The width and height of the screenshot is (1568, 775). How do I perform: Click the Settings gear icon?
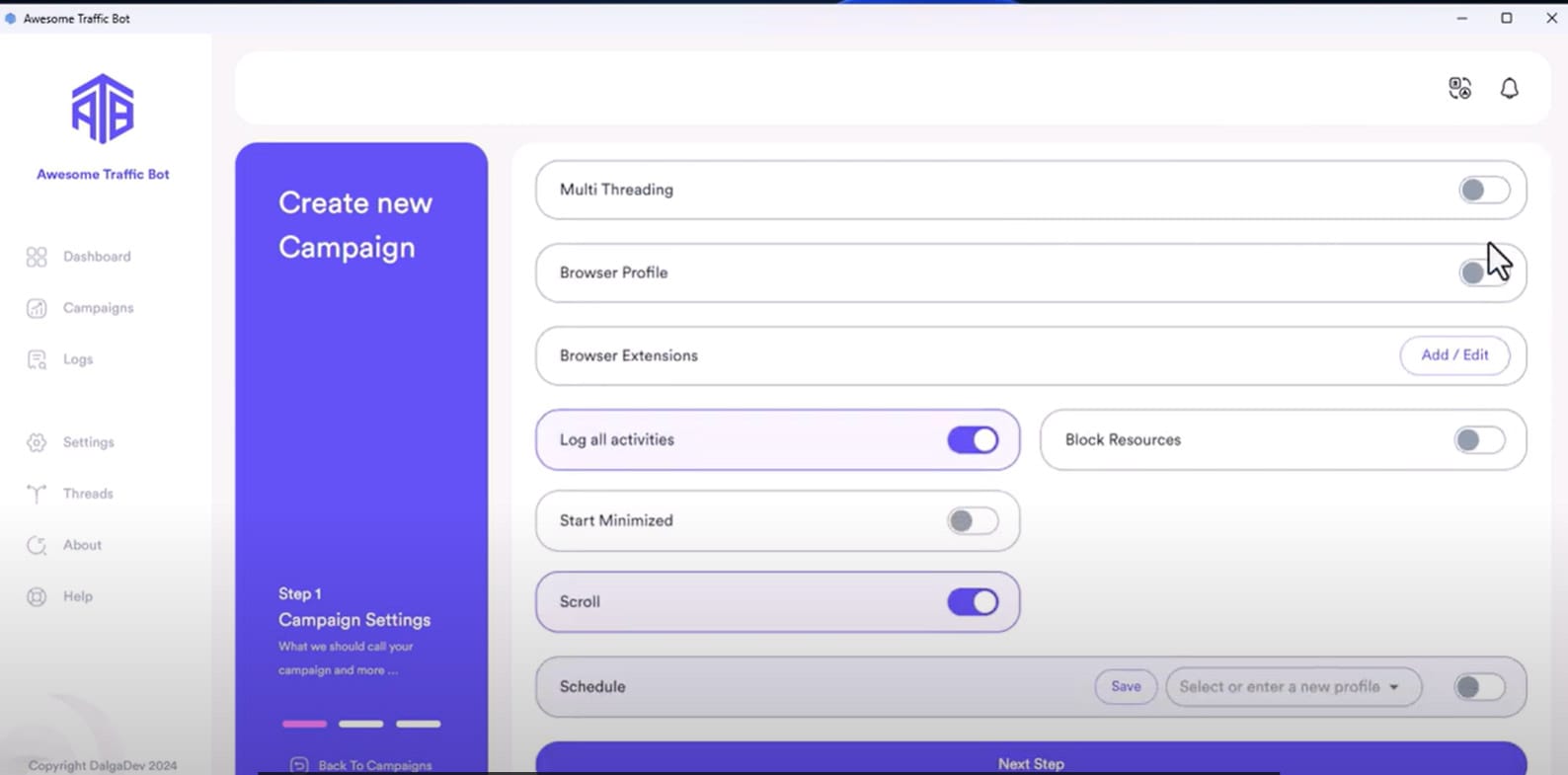click(37, 442)
